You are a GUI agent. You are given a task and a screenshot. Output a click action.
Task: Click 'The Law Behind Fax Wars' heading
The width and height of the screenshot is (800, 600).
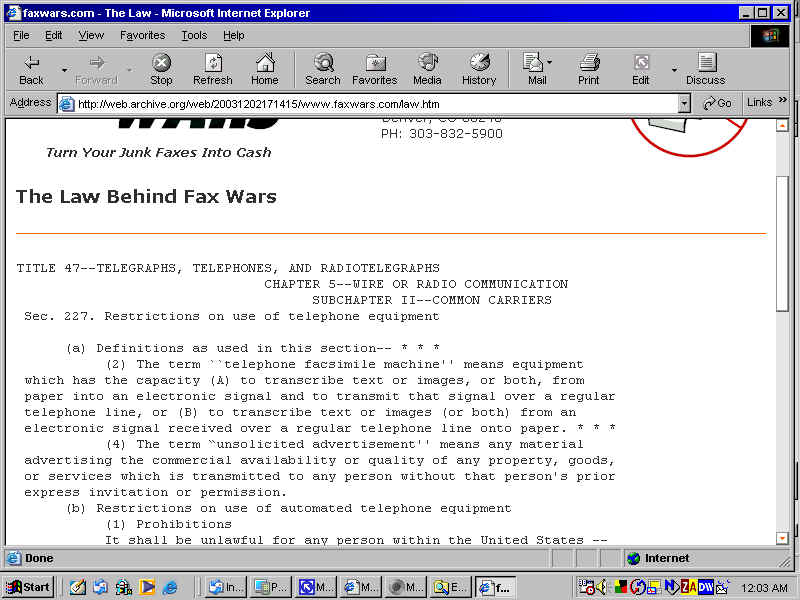click(x=146, y=196)
